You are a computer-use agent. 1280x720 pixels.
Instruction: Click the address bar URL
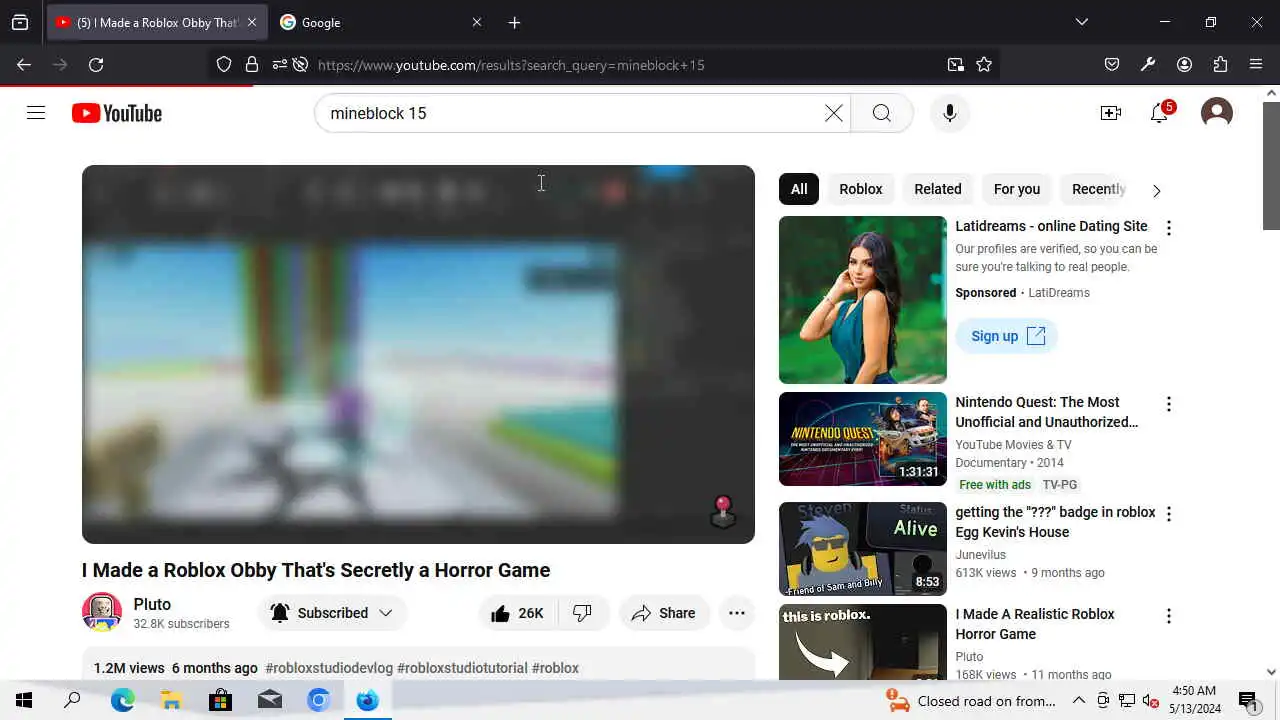511,65
